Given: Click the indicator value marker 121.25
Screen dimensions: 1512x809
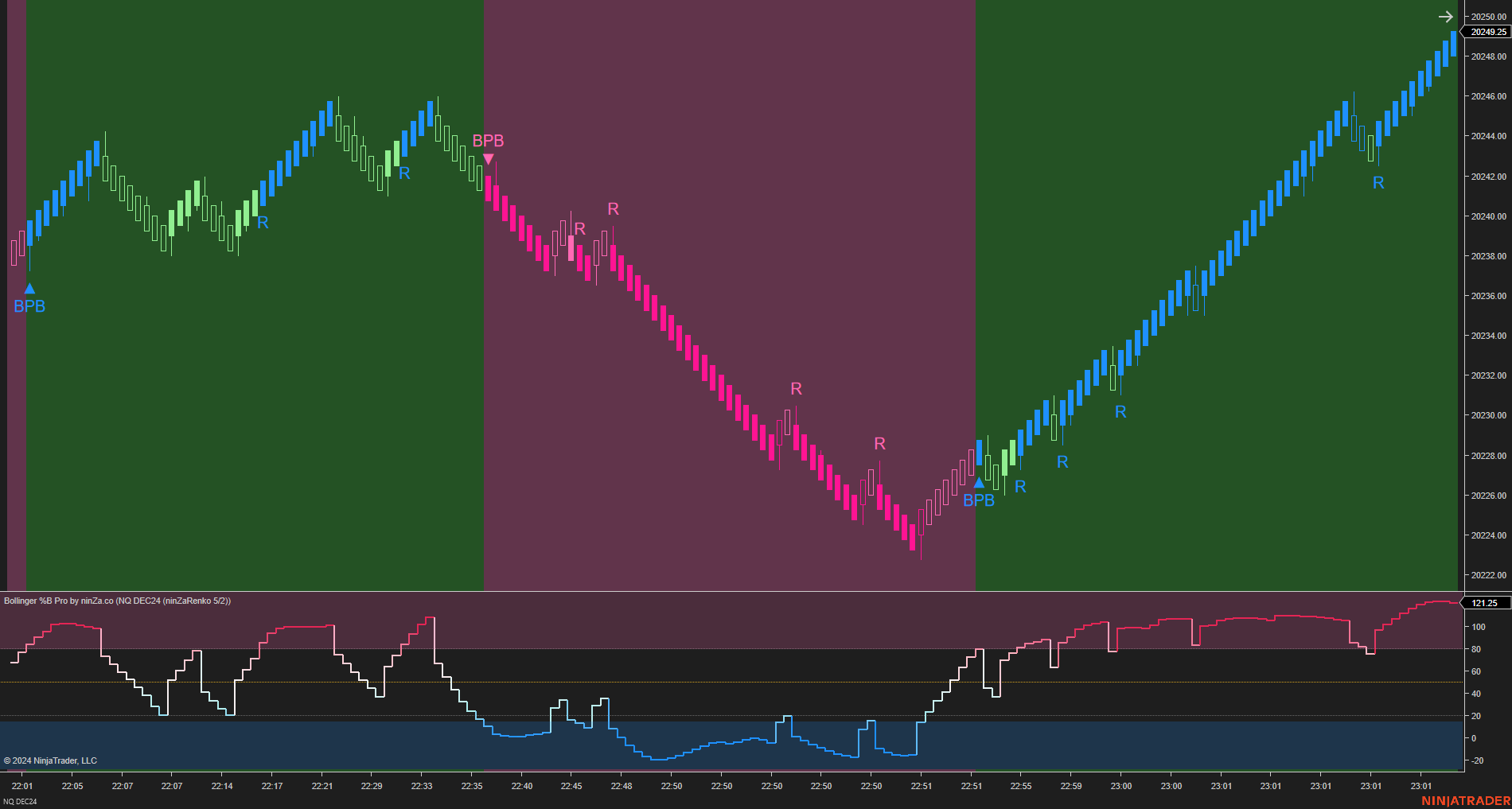Looking at the screenshot, I should pos(1485,603).
